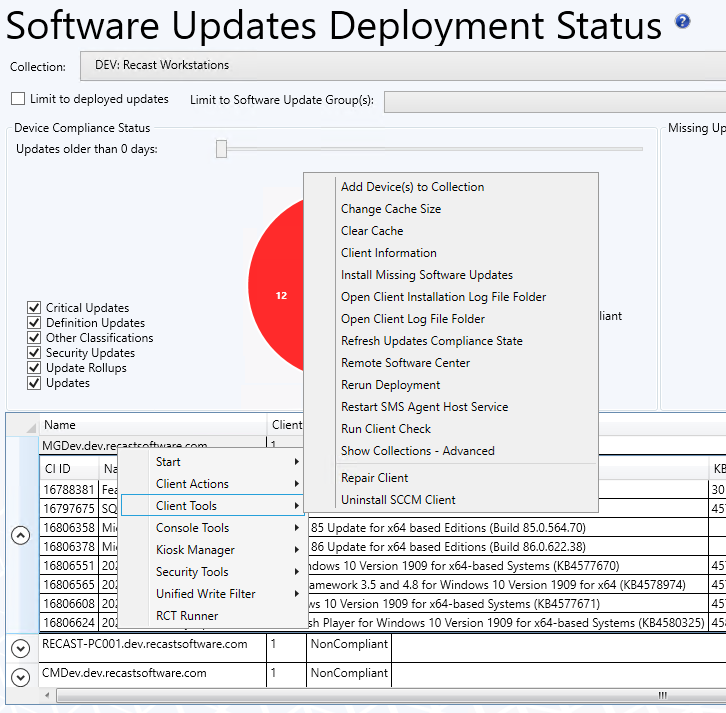Expand the Unified Write Filter submenu
Screen dimensions: 726x713
[212, 594]
